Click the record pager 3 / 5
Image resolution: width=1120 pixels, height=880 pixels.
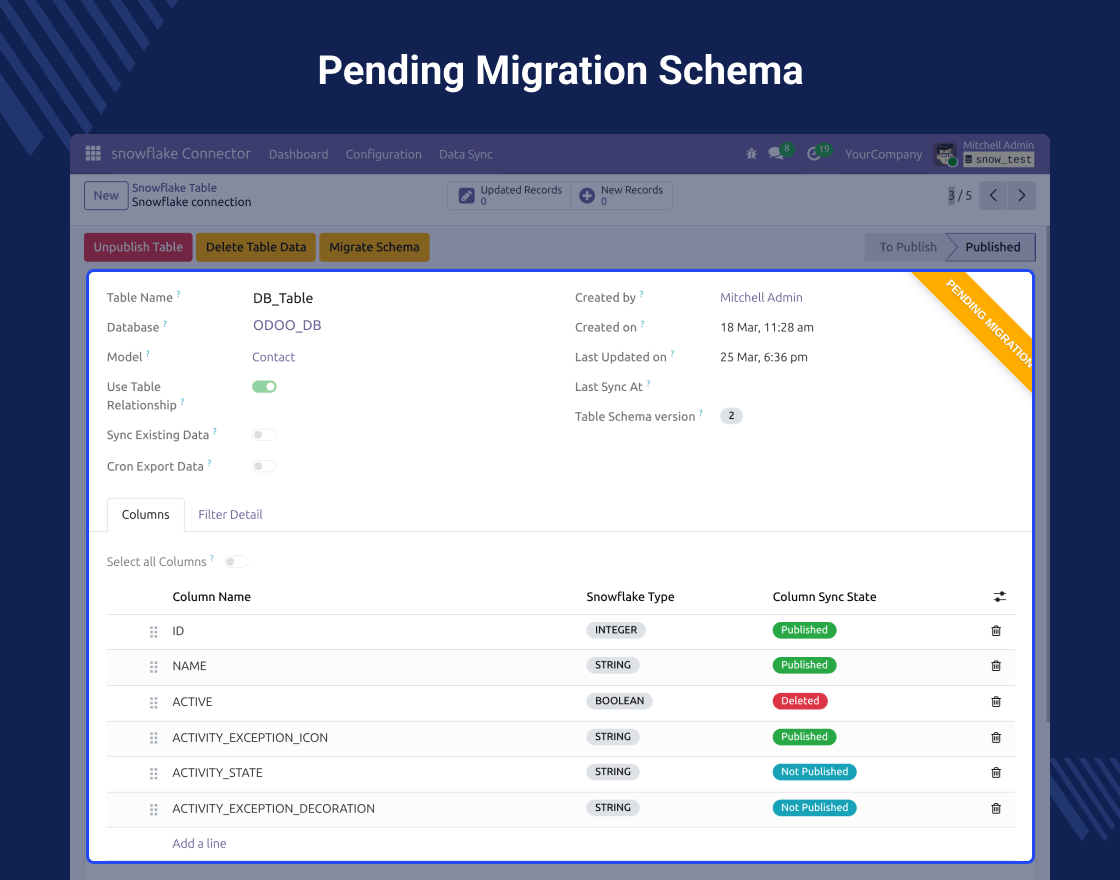pos(960,196)
